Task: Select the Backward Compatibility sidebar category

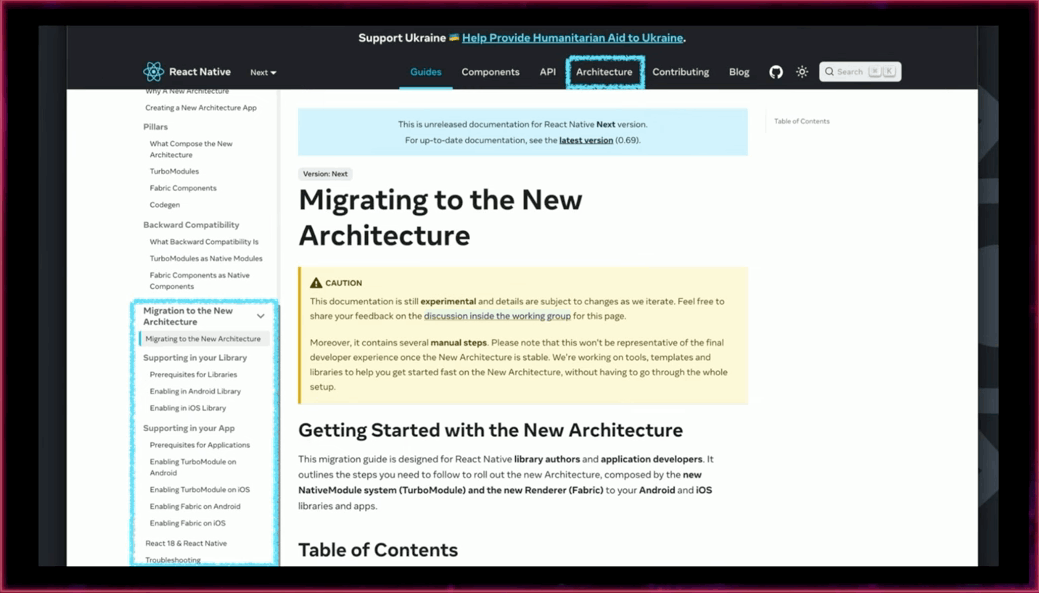Action: coord(191,225)
